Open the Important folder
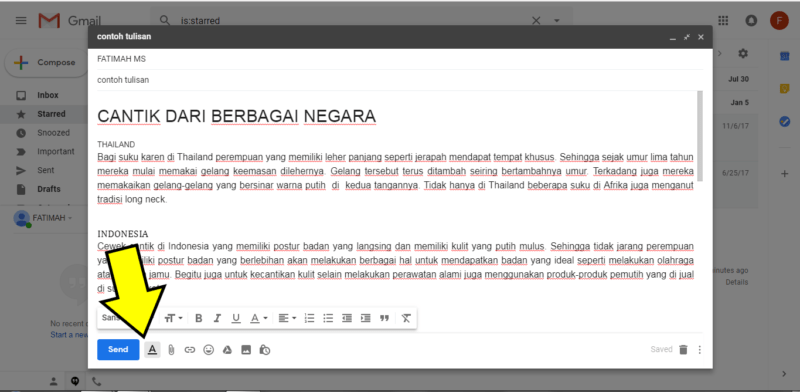 click(56, 152)
